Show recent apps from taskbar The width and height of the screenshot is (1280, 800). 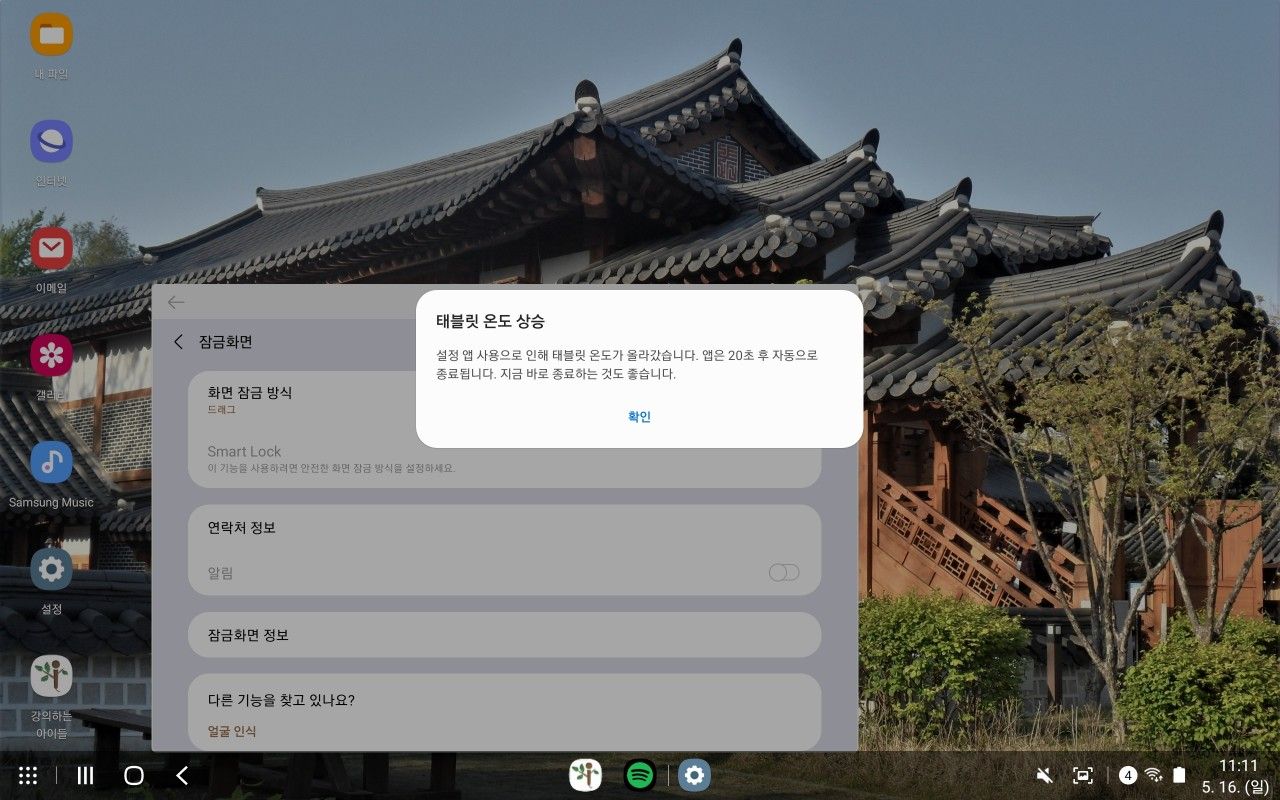[86, 776]
